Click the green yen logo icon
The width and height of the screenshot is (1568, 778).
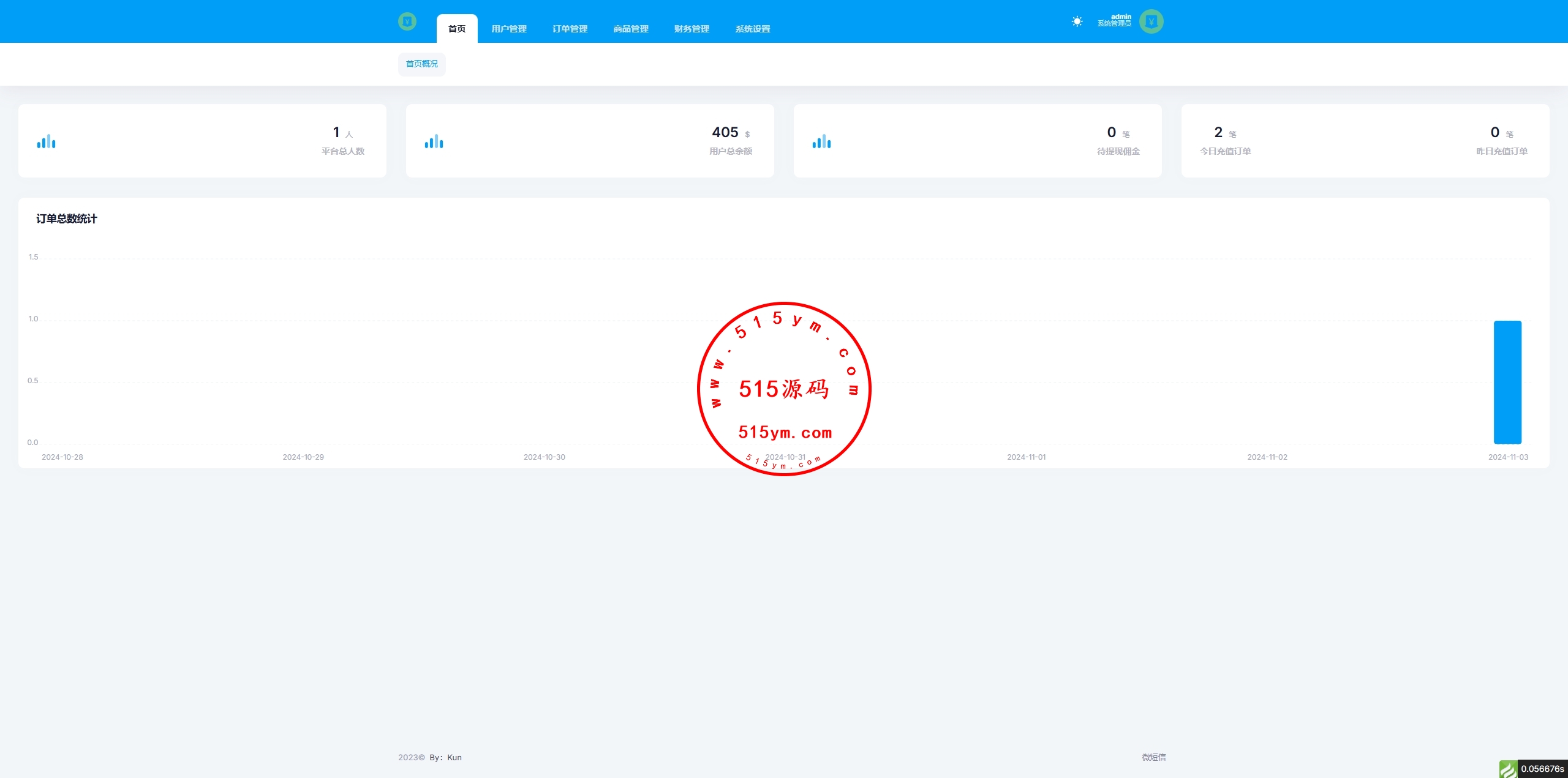tap(407, 22)
